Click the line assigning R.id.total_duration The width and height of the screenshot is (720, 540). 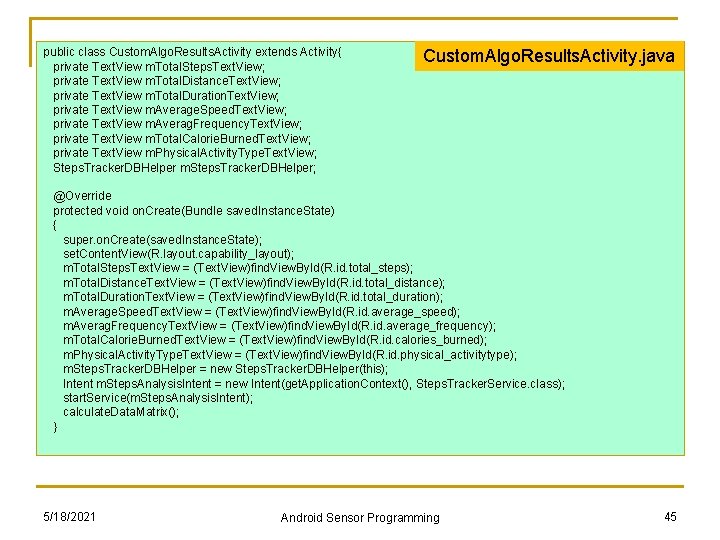253,297
